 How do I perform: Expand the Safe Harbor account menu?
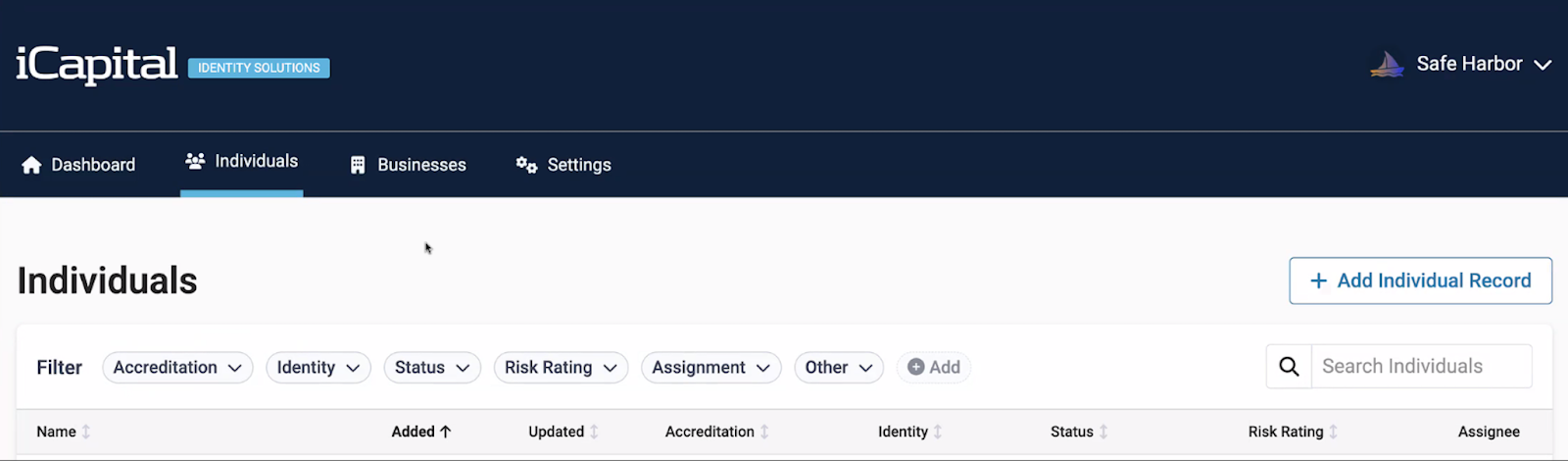click(x=1542, y=65)
